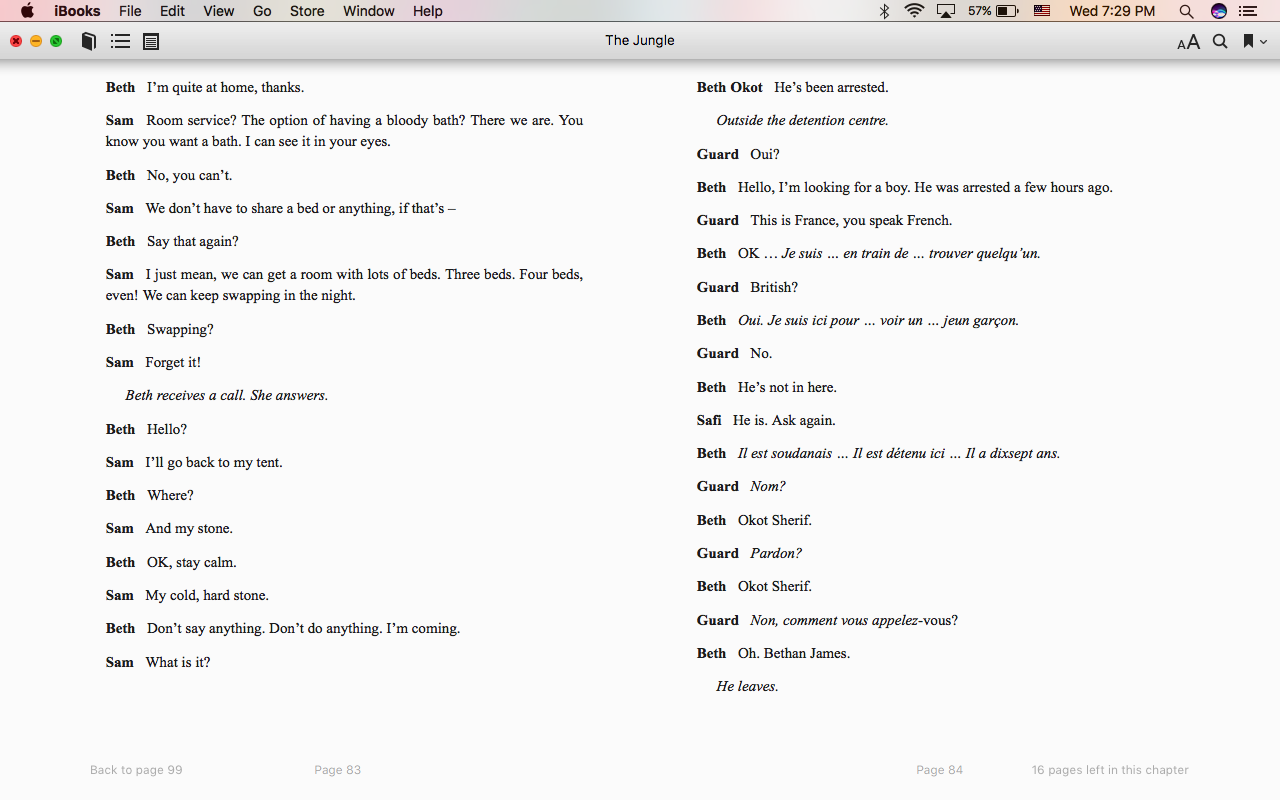
Task: Click the line 'Forget it!'
Action: click(173, 363)
